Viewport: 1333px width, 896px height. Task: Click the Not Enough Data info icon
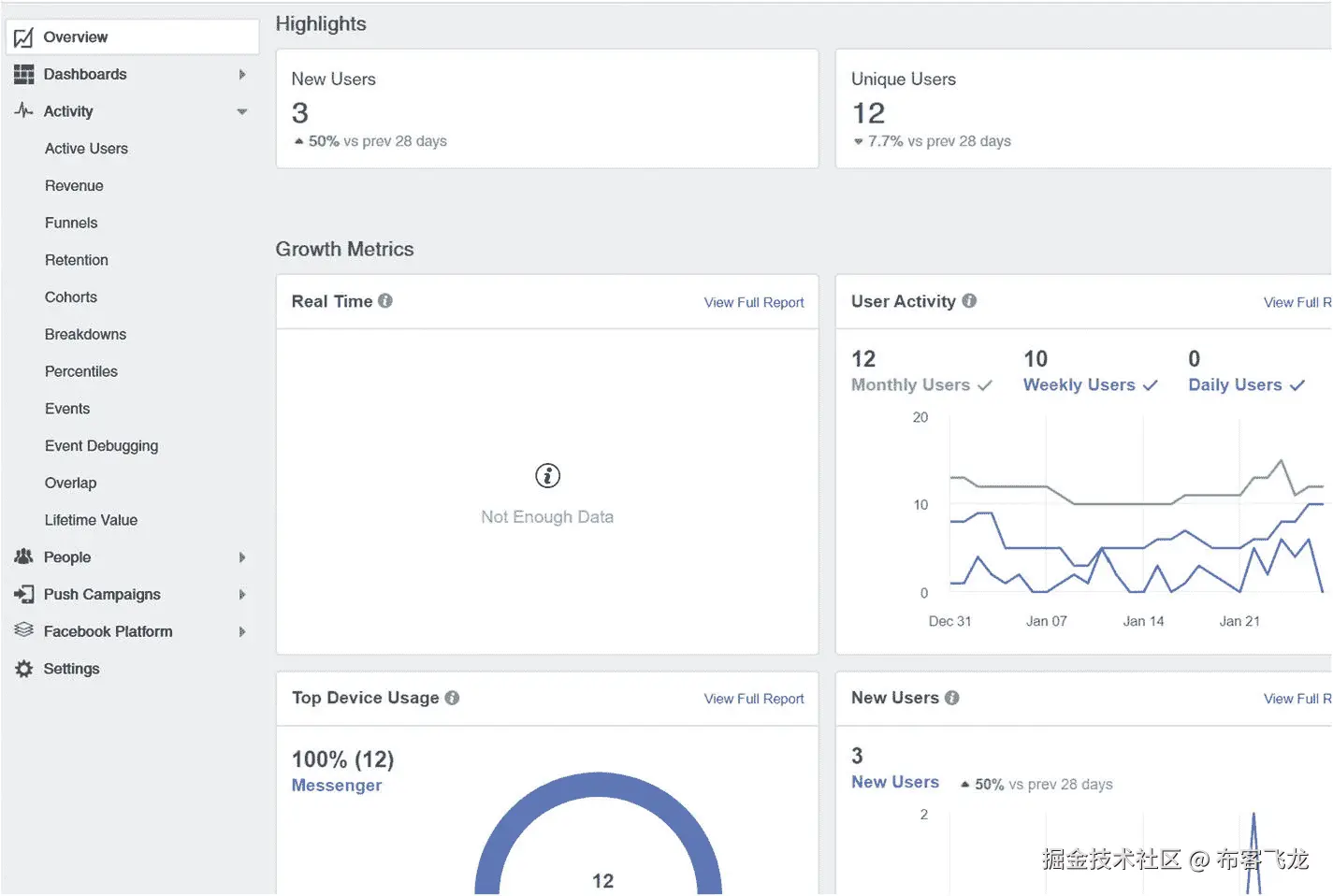coord(547,476)
